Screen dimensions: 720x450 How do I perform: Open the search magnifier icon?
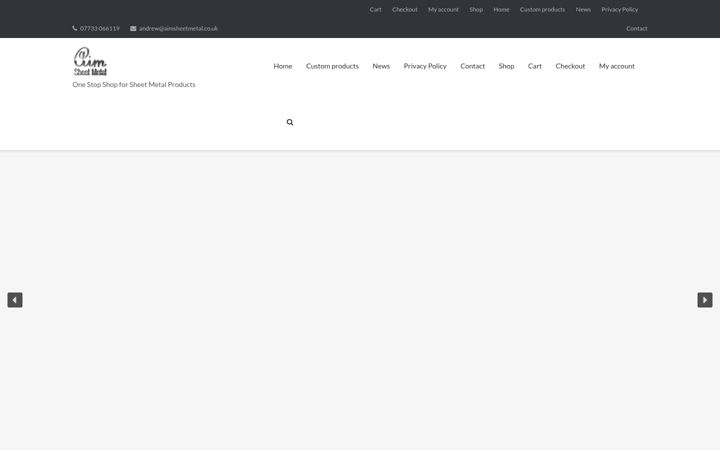[290, 122]
